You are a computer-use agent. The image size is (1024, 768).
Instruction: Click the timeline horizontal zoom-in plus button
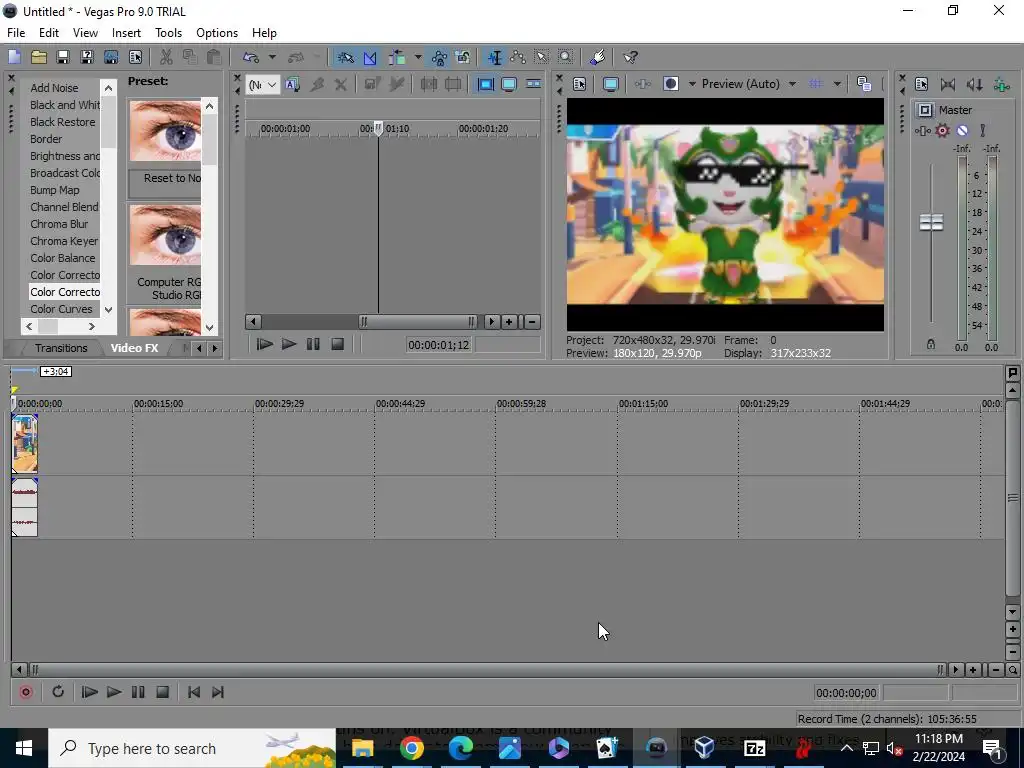pos(973,670)
